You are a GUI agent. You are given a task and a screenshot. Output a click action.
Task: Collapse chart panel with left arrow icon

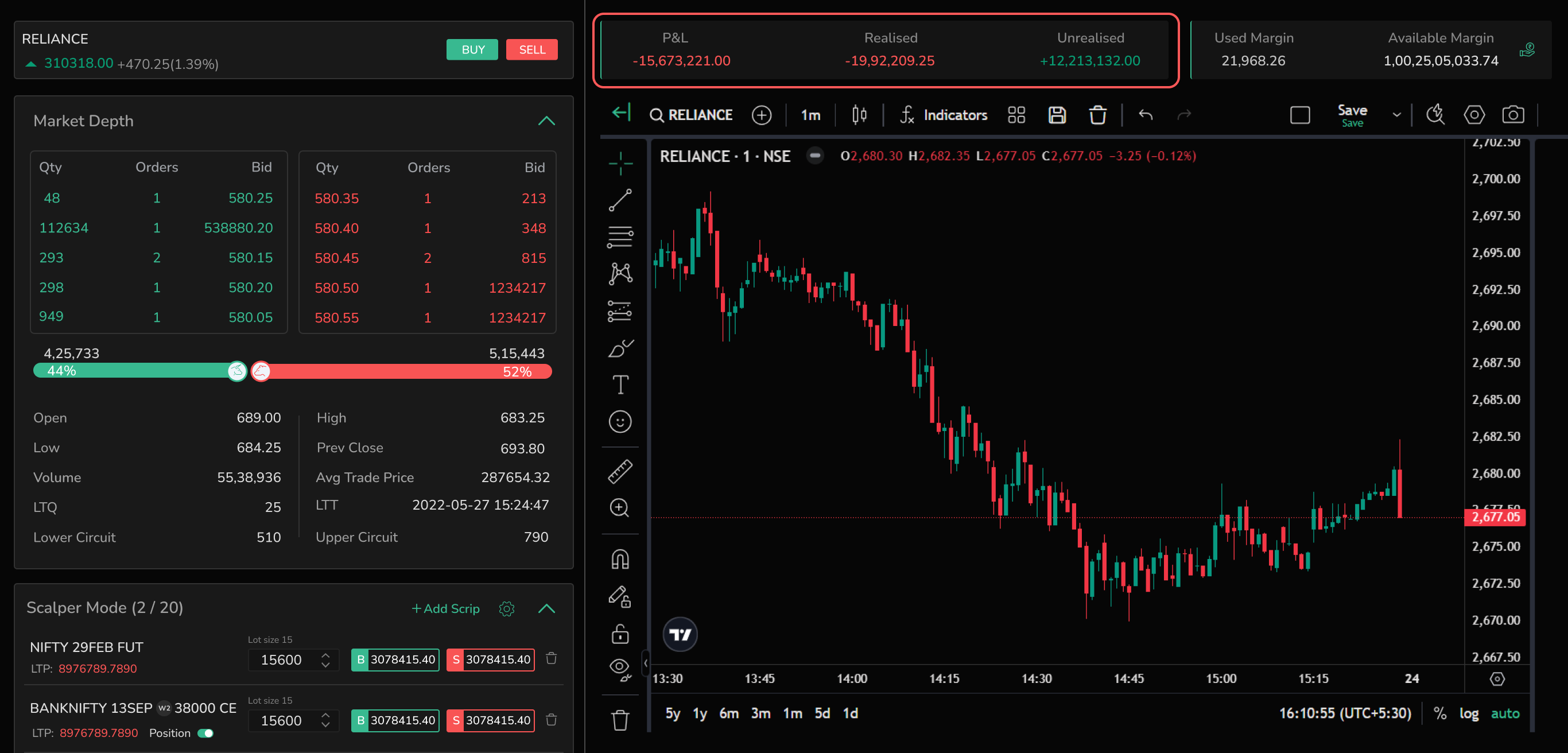coord(621,112)
